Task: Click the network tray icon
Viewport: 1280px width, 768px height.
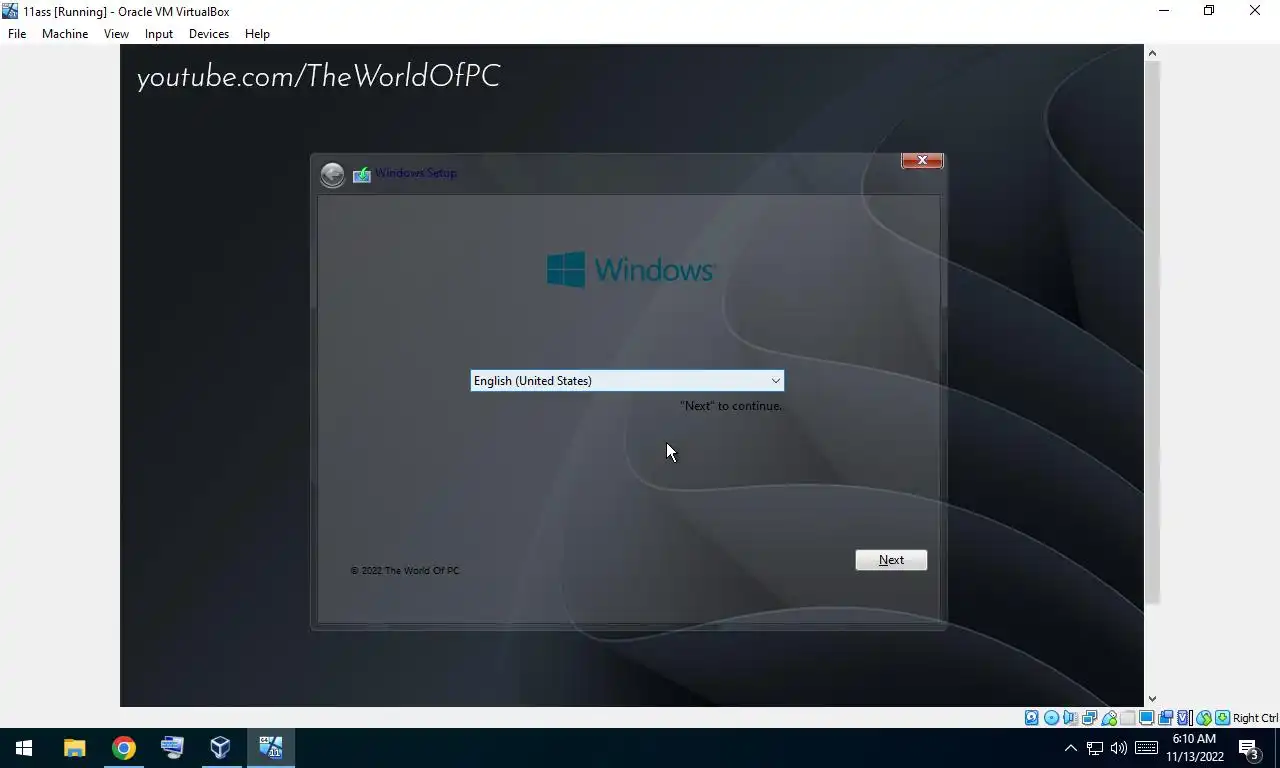Action: click(1095, 748)
